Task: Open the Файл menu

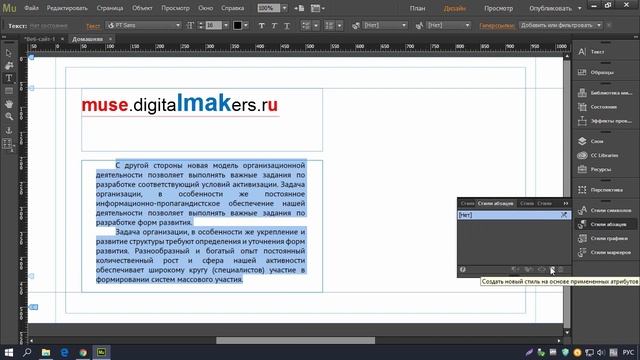Action: click(31, 8)
